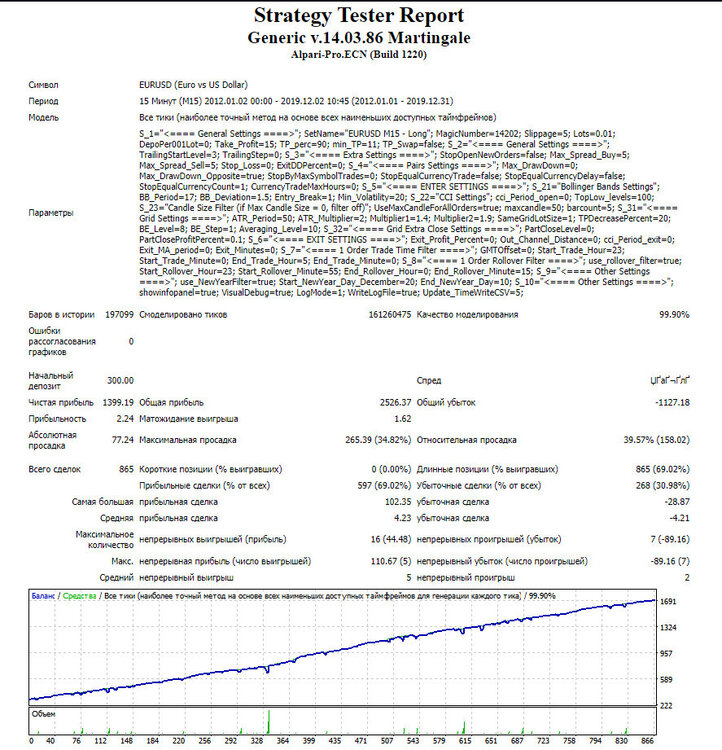The height and width of the screenshot is (750, 722).
Task: Click the 'Баланс' chart legend label
Action: point(43,596)
